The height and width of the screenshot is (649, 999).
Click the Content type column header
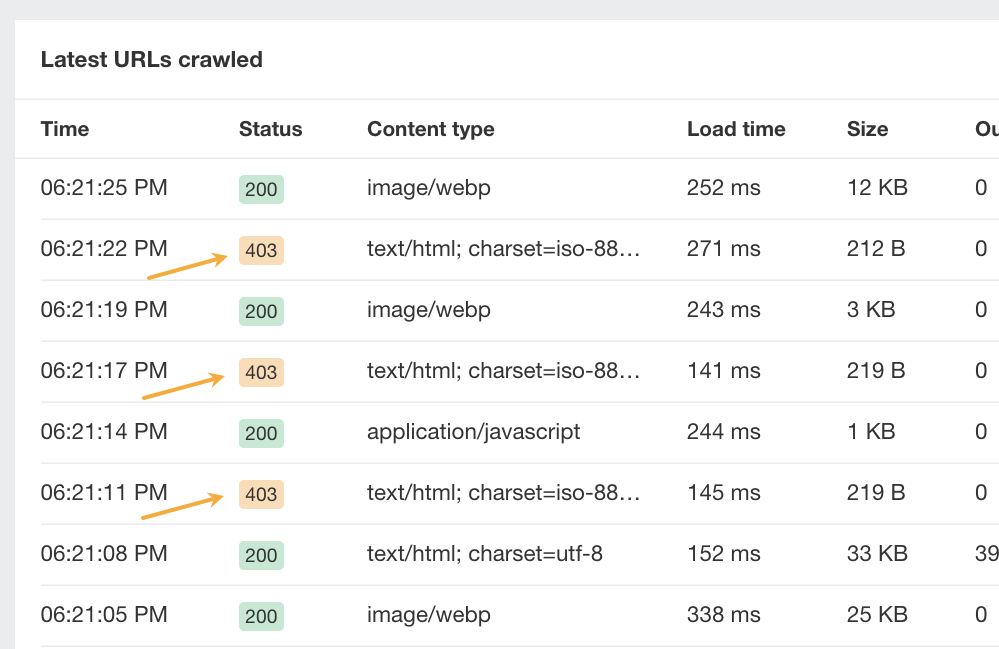click(430, 129)
